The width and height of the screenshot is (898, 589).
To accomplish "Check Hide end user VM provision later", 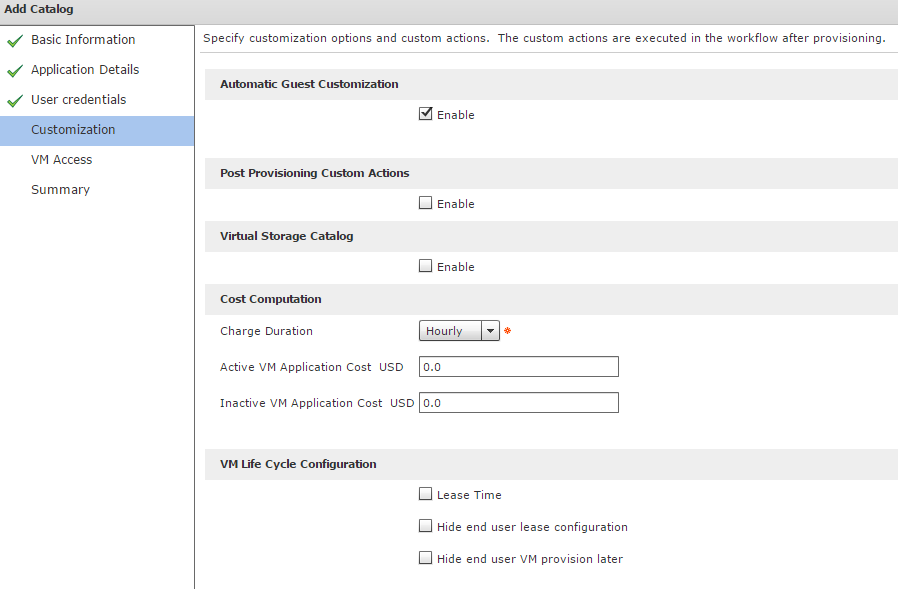I will 426,558.
